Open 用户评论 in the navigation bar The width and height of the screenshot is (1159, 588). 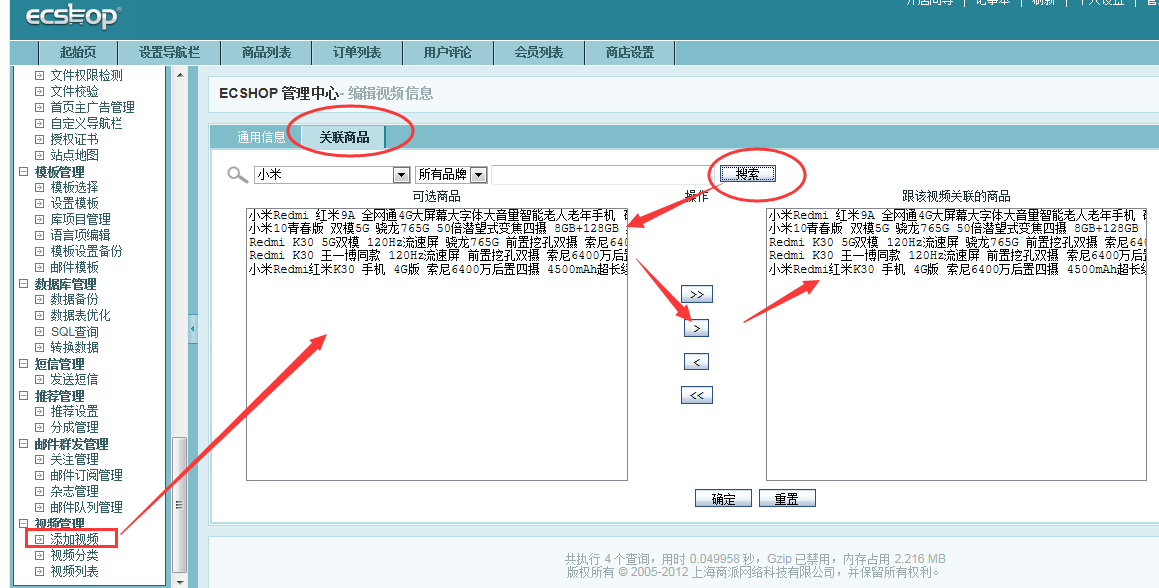click(x=447, y=53)
